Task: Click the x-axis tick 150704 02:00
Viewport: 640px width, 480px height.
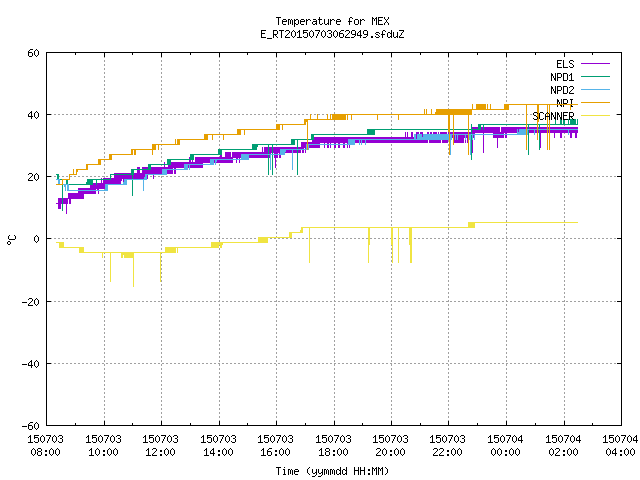Action: [x=564, y=446]
